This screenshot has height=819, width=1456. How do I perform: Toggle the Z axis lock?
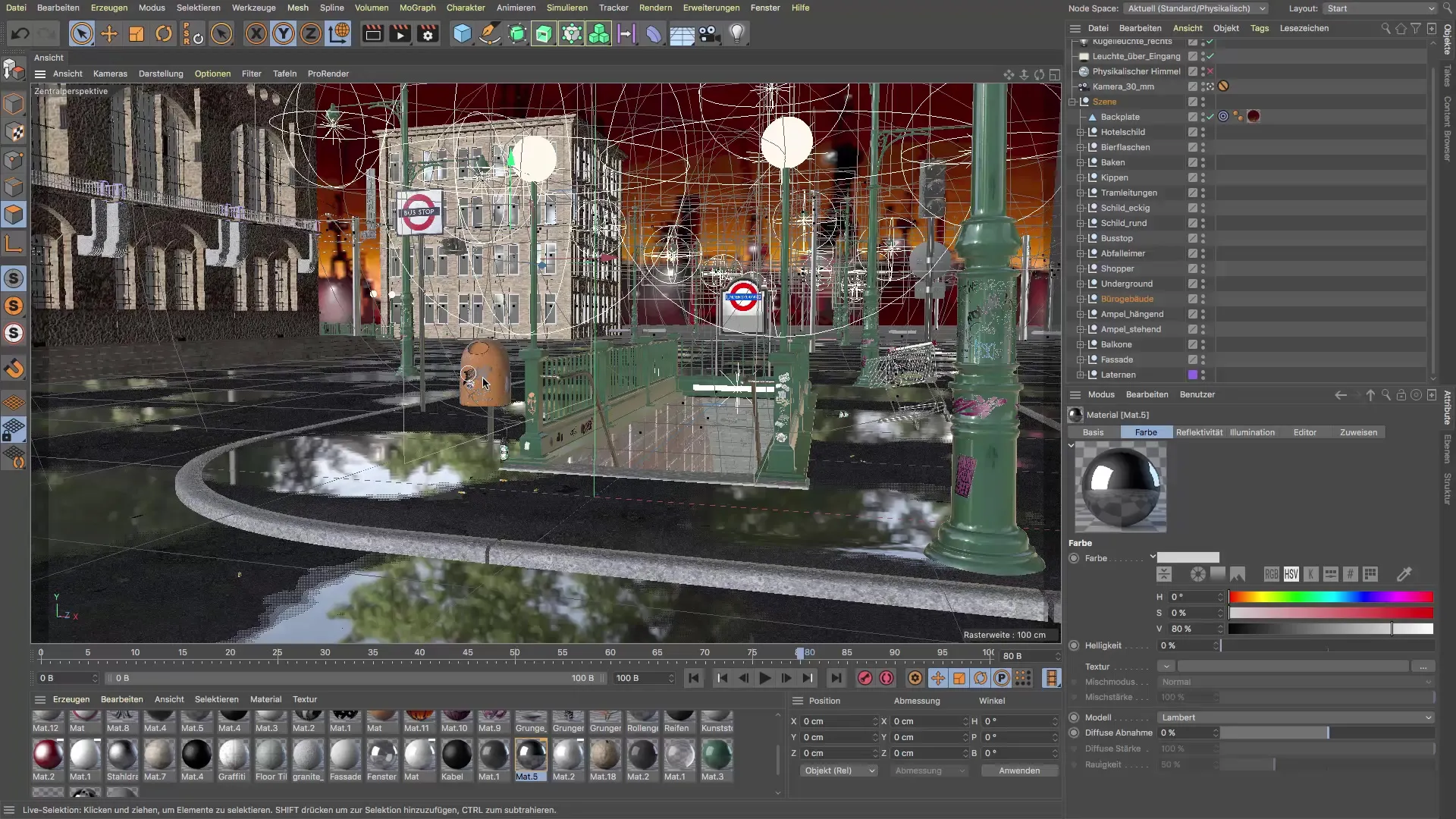(311, 34)
